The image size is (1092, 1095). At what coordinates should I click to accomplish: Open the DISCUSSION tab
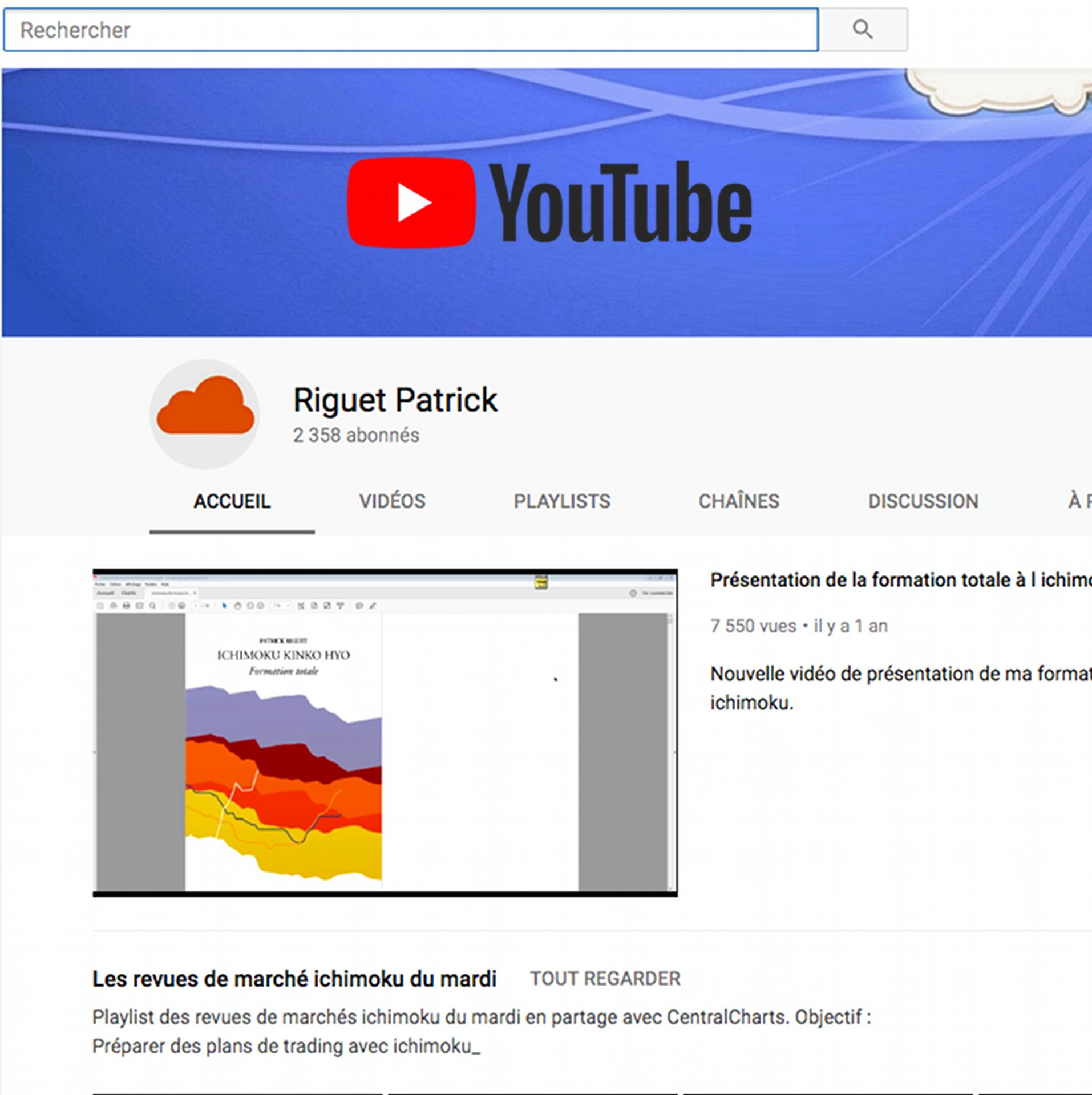(x=923, y=501)
